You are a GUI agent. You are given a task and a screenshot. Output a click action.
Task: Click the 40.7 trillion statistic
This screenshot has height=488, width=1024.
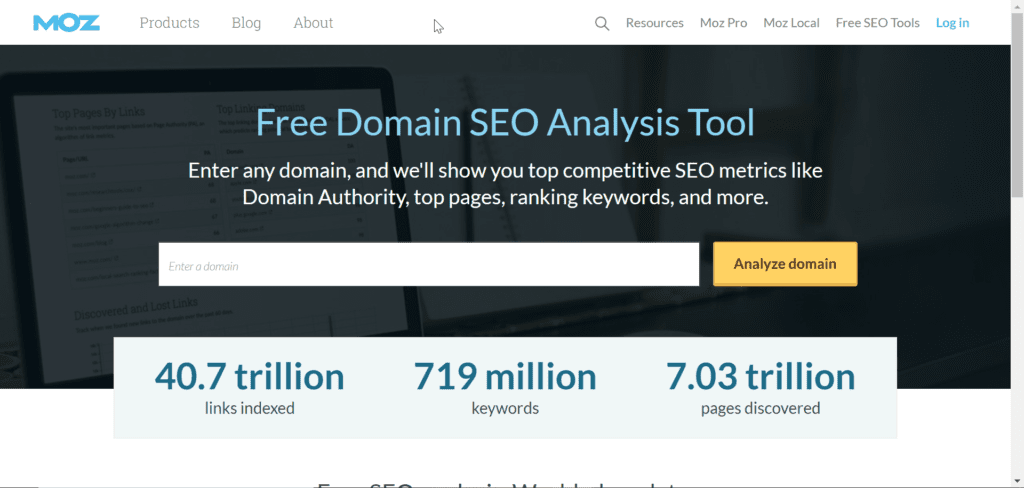[x=249, y=376]
